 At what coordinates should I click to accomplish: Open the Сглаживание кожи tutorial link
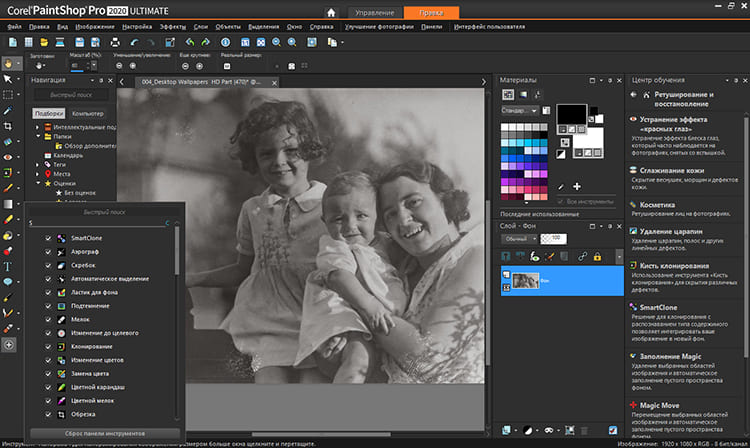tap(672, 171)
